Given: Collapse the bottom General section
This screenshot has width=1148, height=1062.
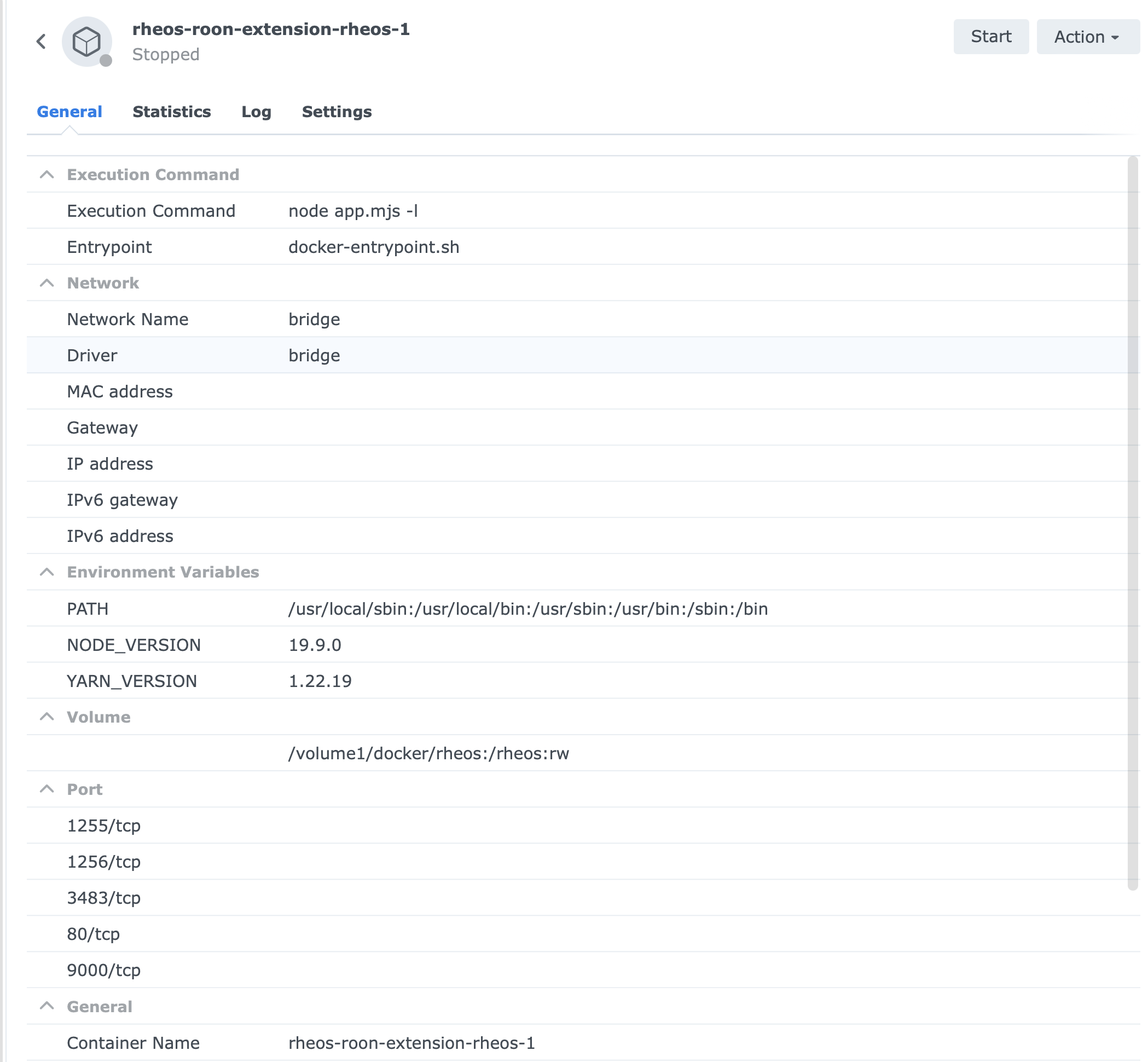Looking at the screenshot, I should [47, 1006].
